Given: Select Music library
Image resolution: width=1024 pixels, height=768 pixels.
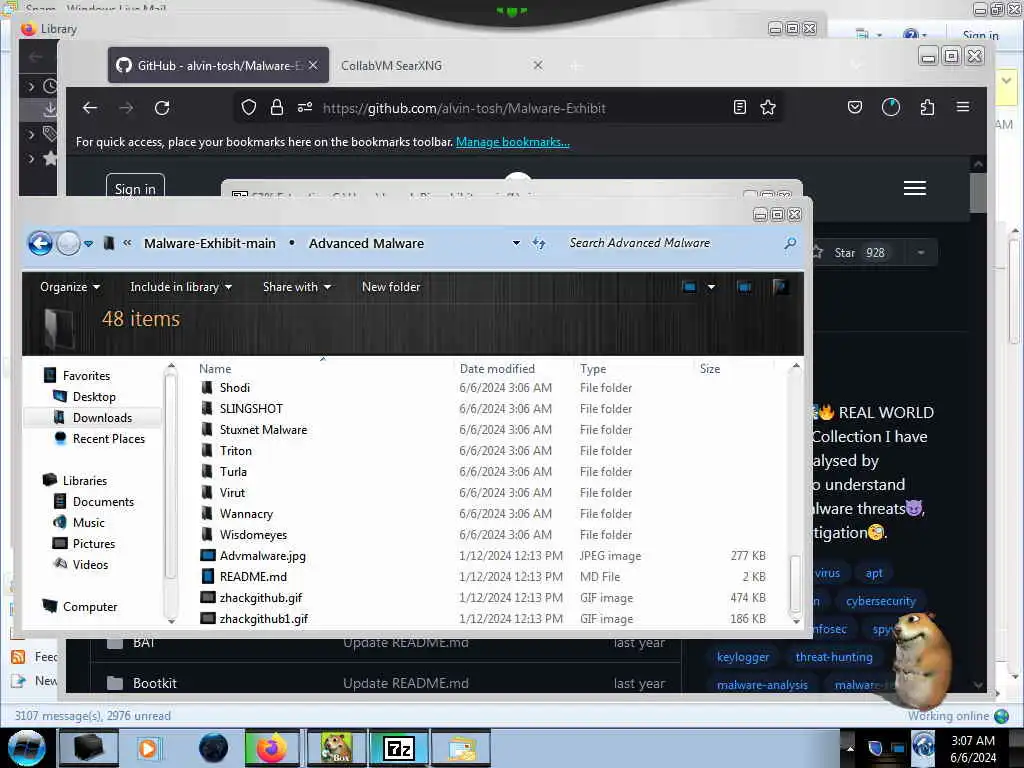Looking at the screenshot, I should coord(88,522).
